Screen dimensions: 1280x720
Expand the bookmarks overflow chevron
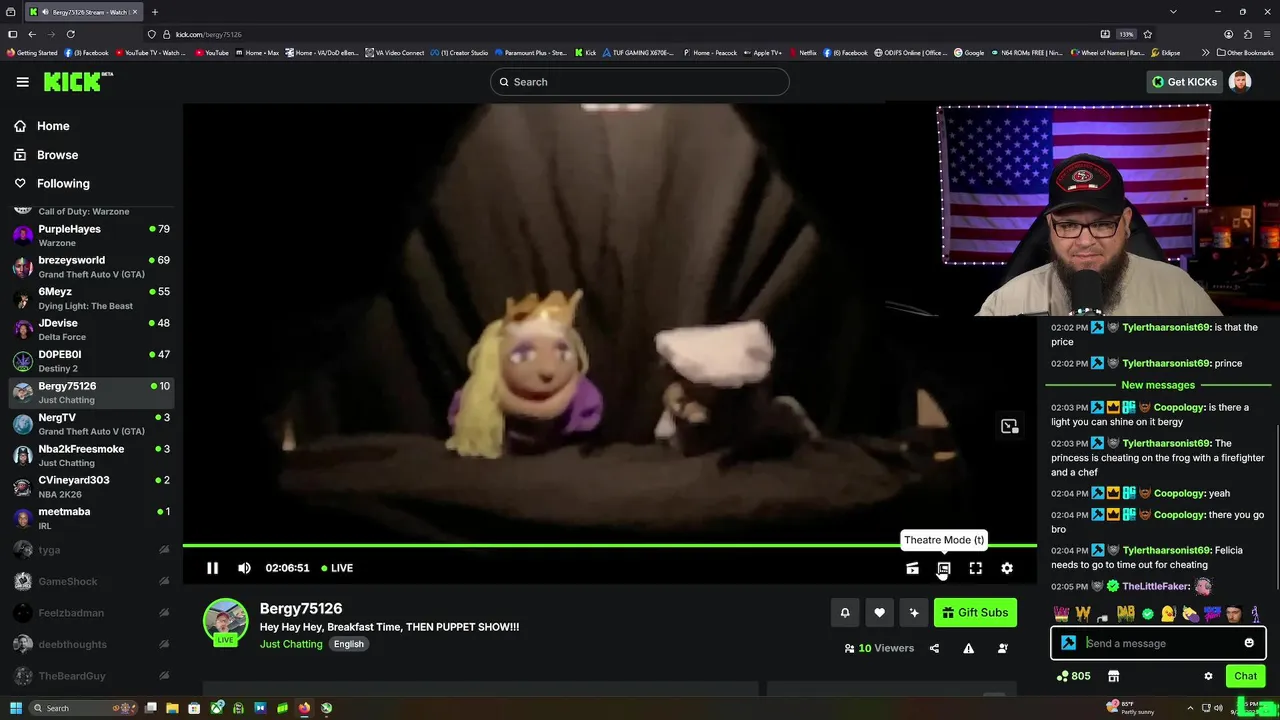pyautogui.click(x=1205, y=52)
